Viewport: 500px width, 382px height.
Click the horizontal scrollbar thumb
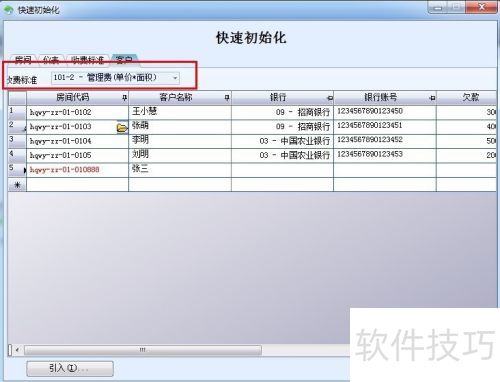[x=143, y=350]
